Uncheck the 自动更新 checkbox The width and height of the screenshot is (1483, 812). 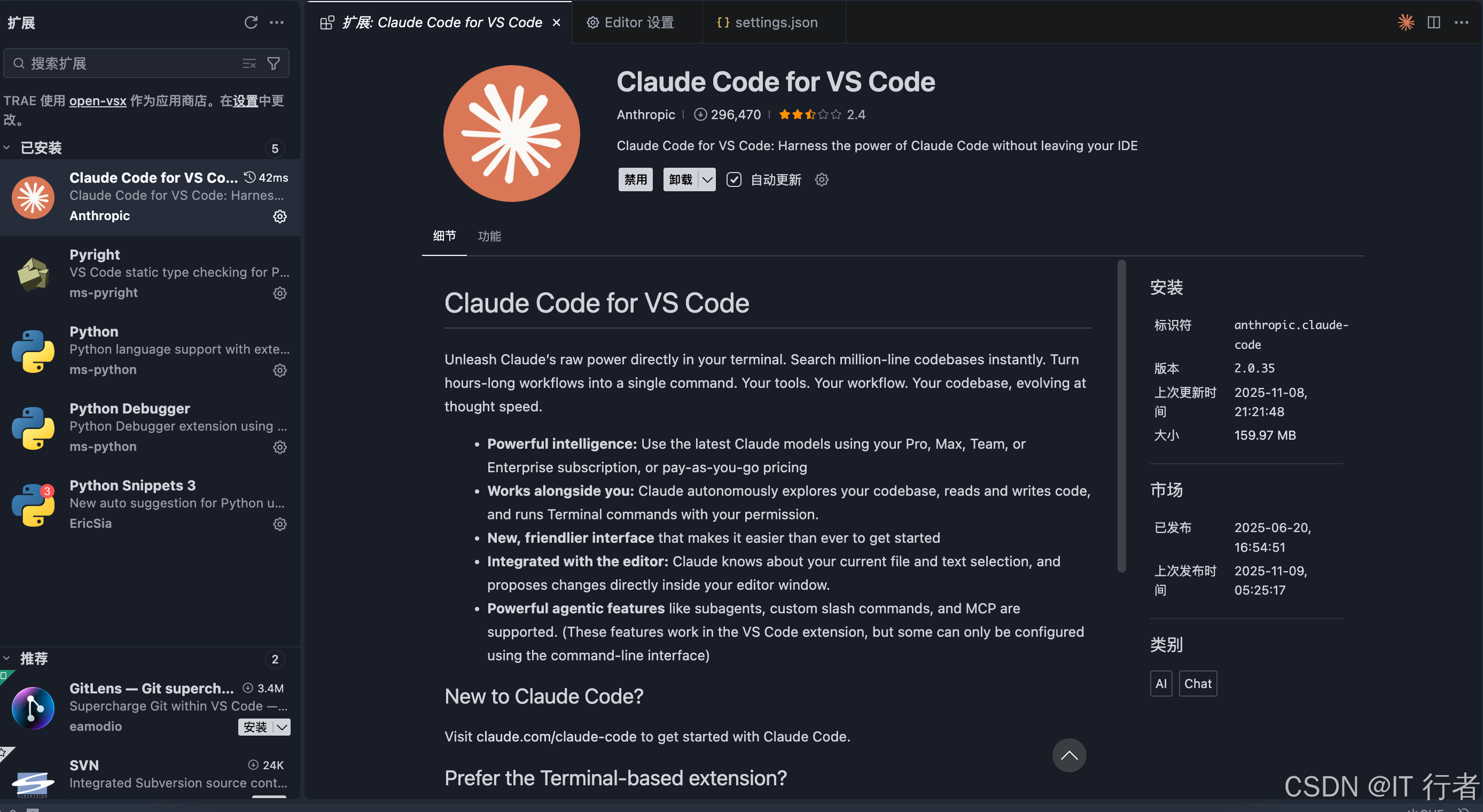pos(733,179)
